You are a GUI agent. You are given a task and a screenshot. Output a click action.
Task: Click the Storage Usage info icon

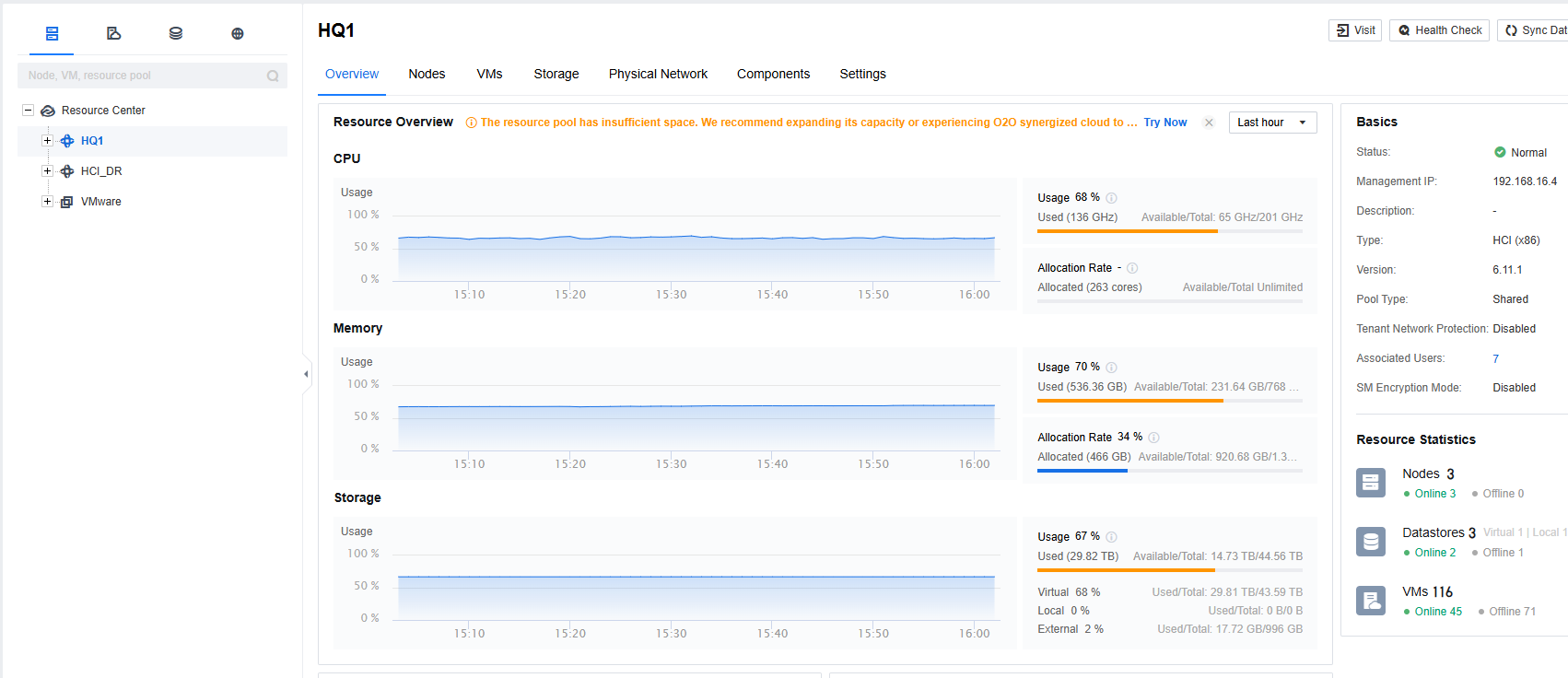(1111, 537)
